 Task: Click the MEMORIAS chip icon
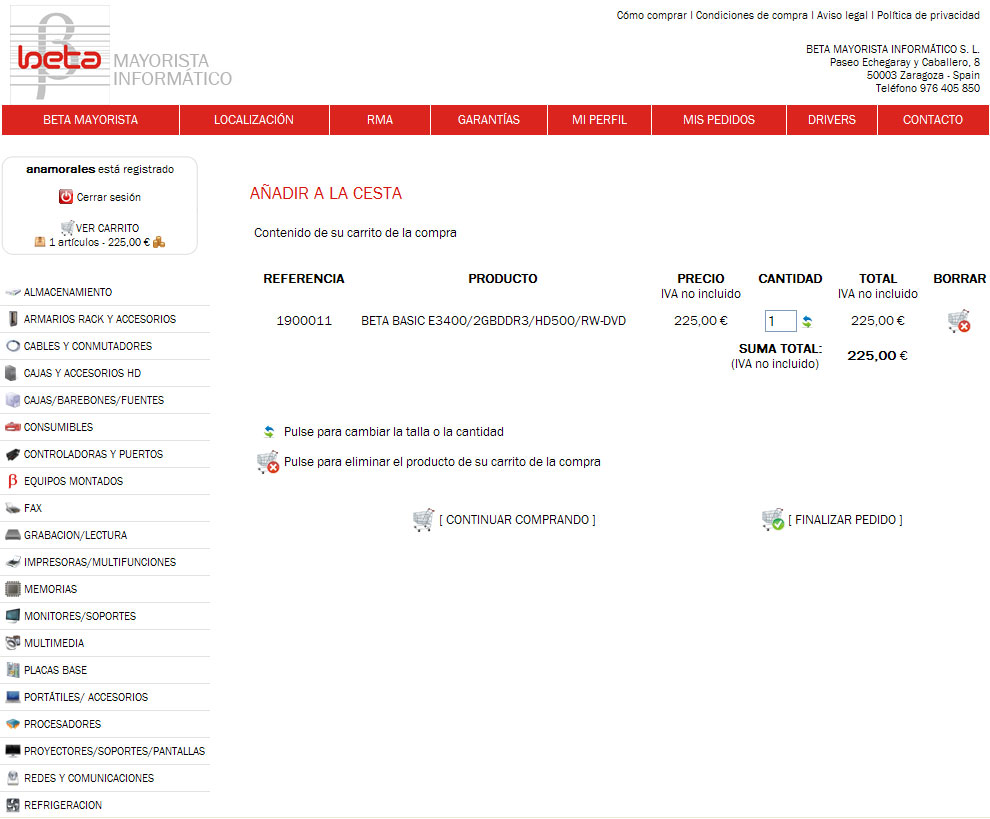pos(13,589)
